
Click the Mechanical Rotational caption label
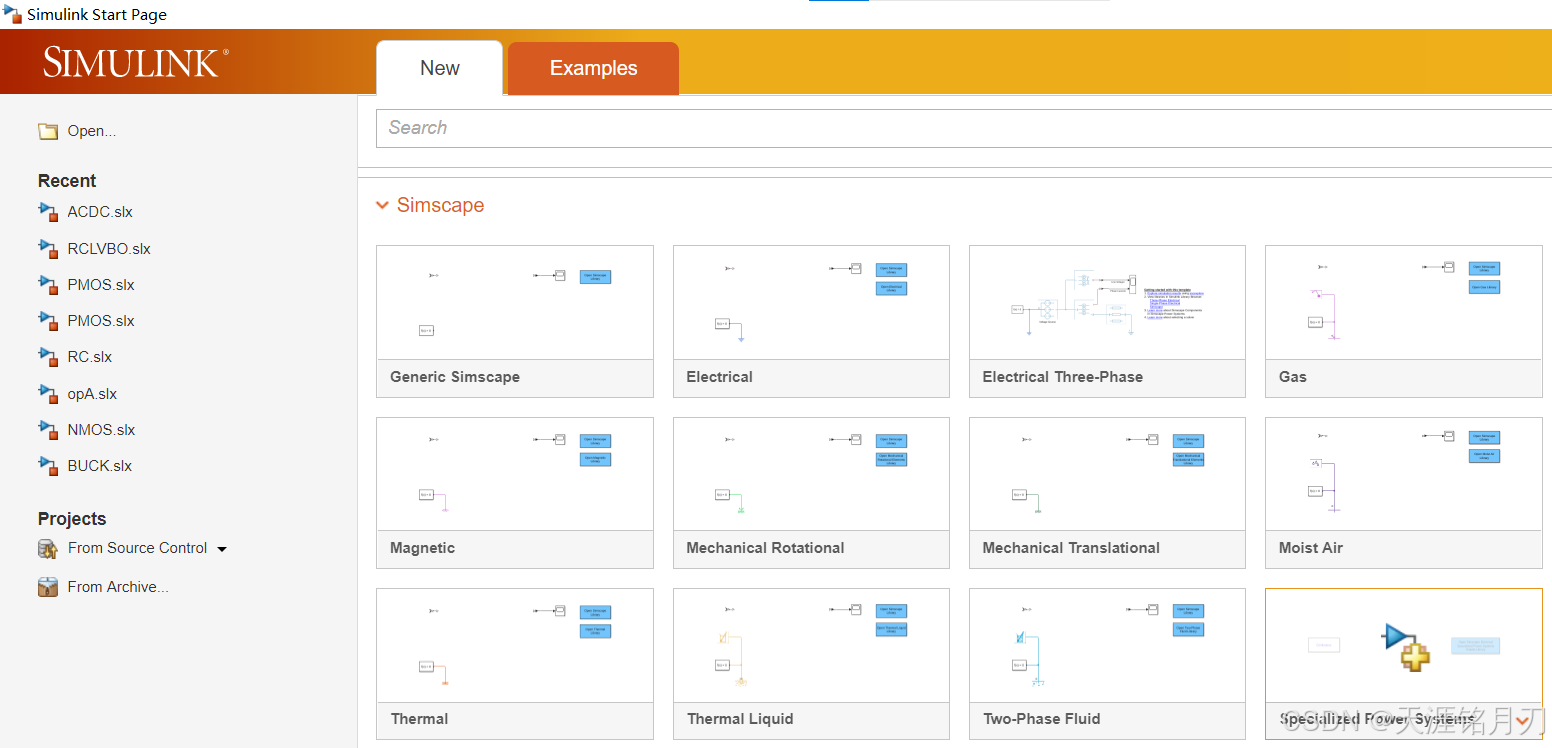point(765,548)
